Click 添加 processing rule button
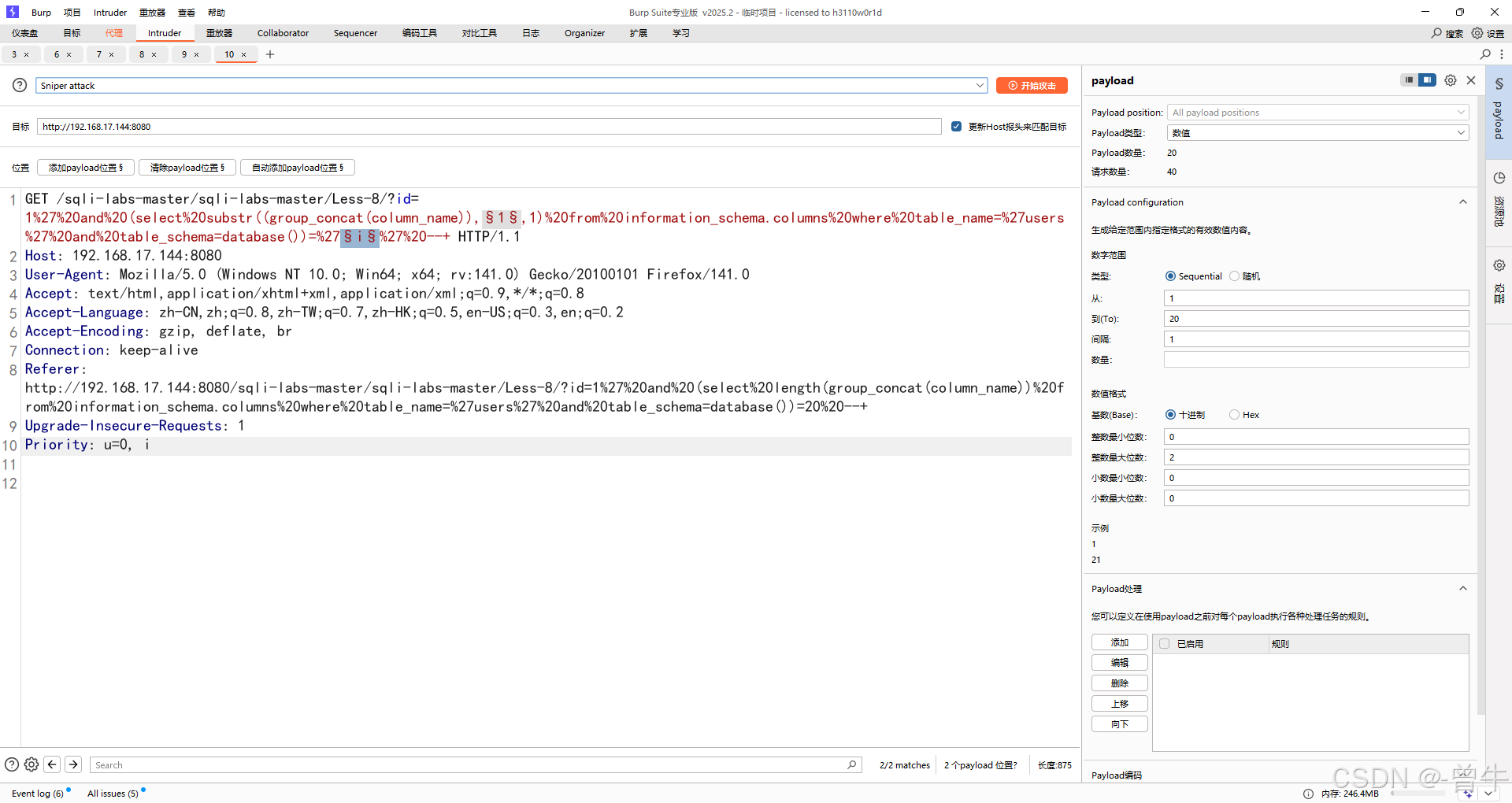The height and width of the screenshot is (803, 1512). (x=1120, y=642)
